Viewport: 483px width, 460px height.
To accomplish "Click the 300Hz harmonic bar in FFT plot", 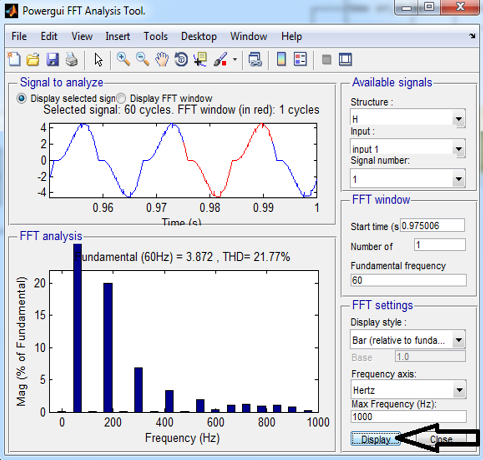I will [x=139, y=390].
